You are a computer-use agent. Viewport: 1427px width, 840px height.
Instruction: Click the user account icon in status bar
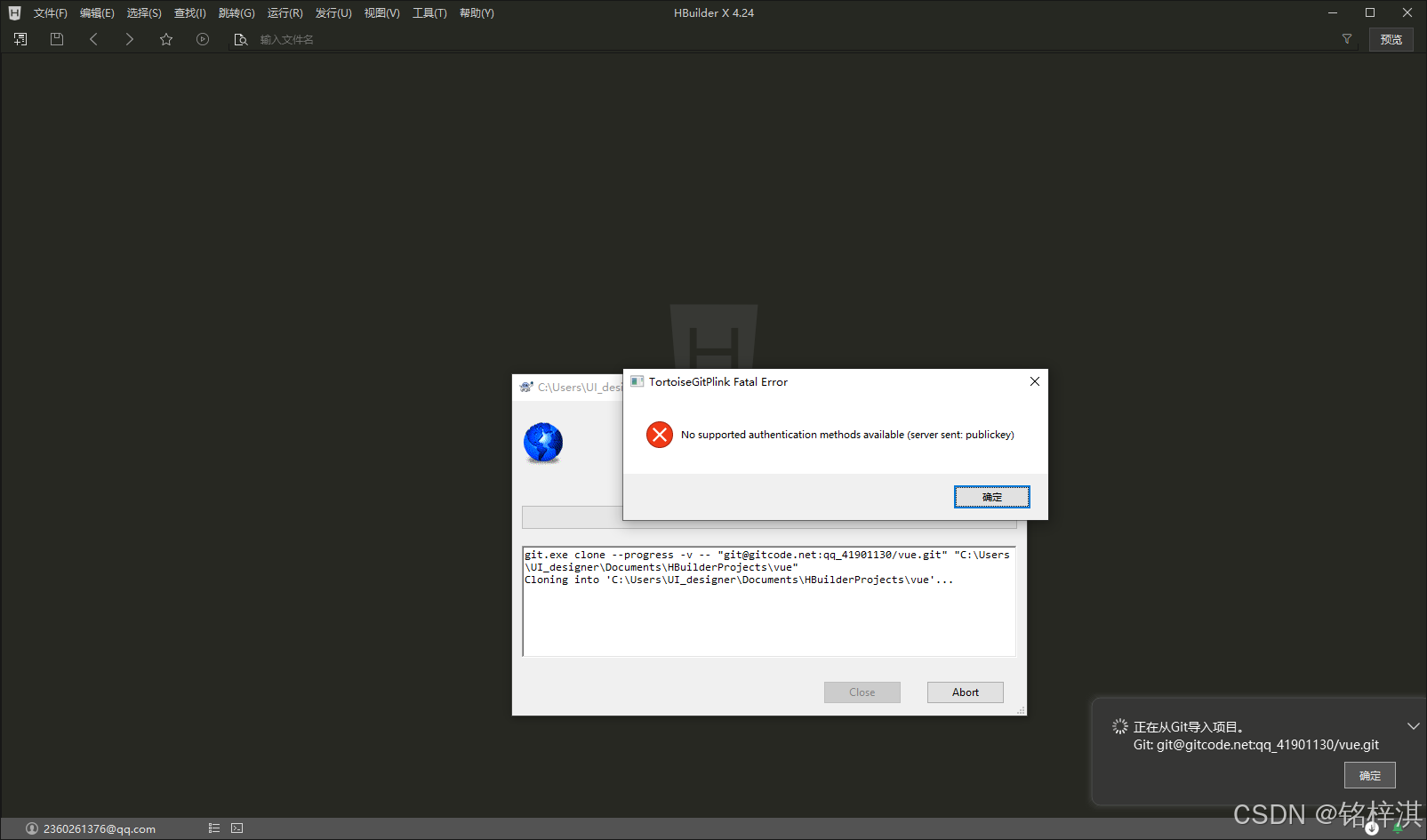pos(32,828)
